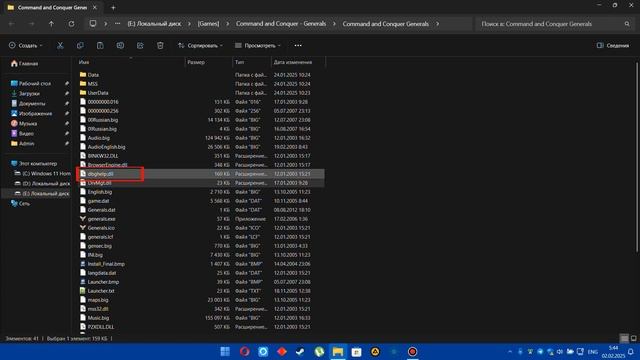This screenshot has width=640, height=360.
Task: Click the Microsoft Store taskbar icon
Action: pyautogui.click(x=356, y=351)
